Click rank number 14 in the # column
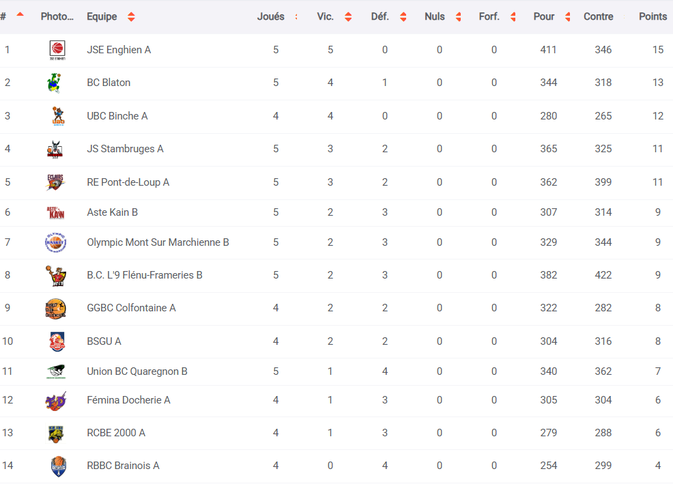673x495 pixels. [8, 465]
